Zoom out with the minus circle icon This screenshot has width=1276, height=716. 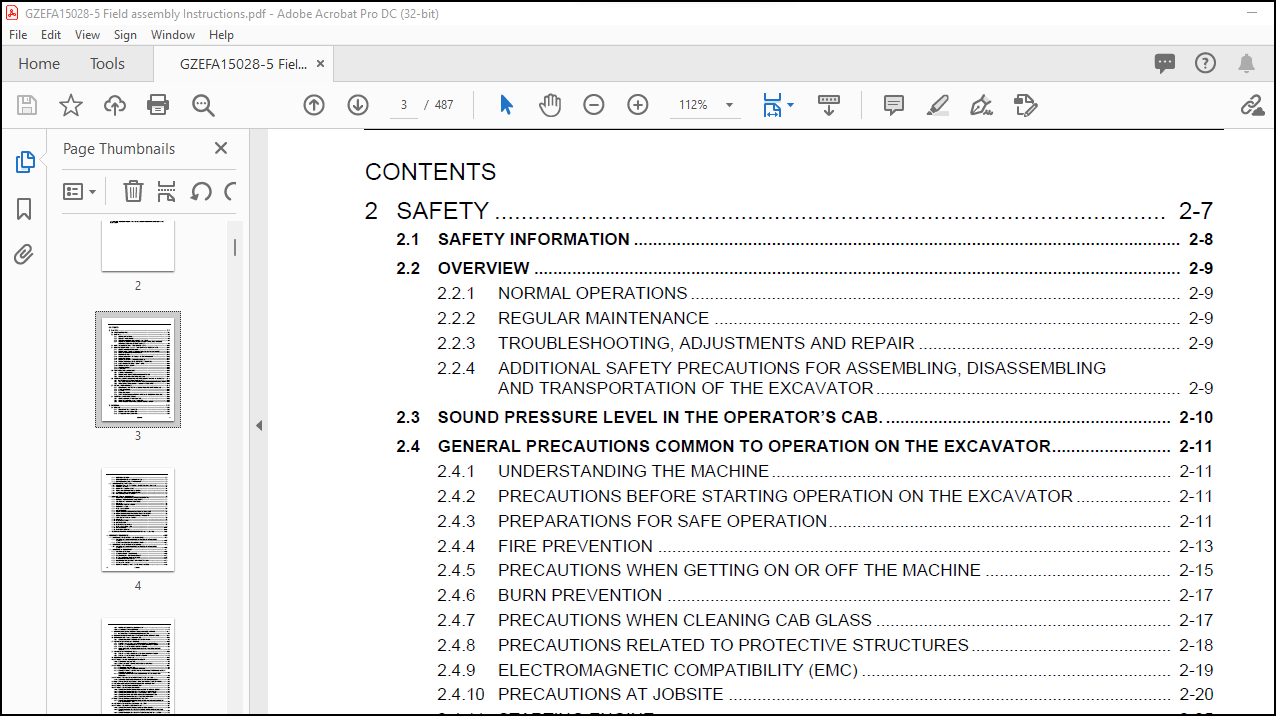coord(594,105)
